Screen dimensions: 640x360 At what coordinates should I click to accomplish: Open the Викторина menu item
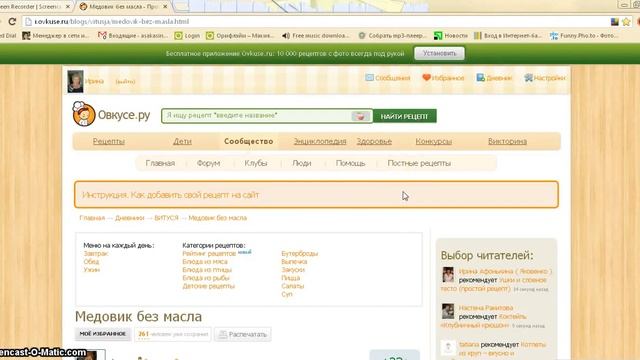pyautogui.click(x=507, y=141)
